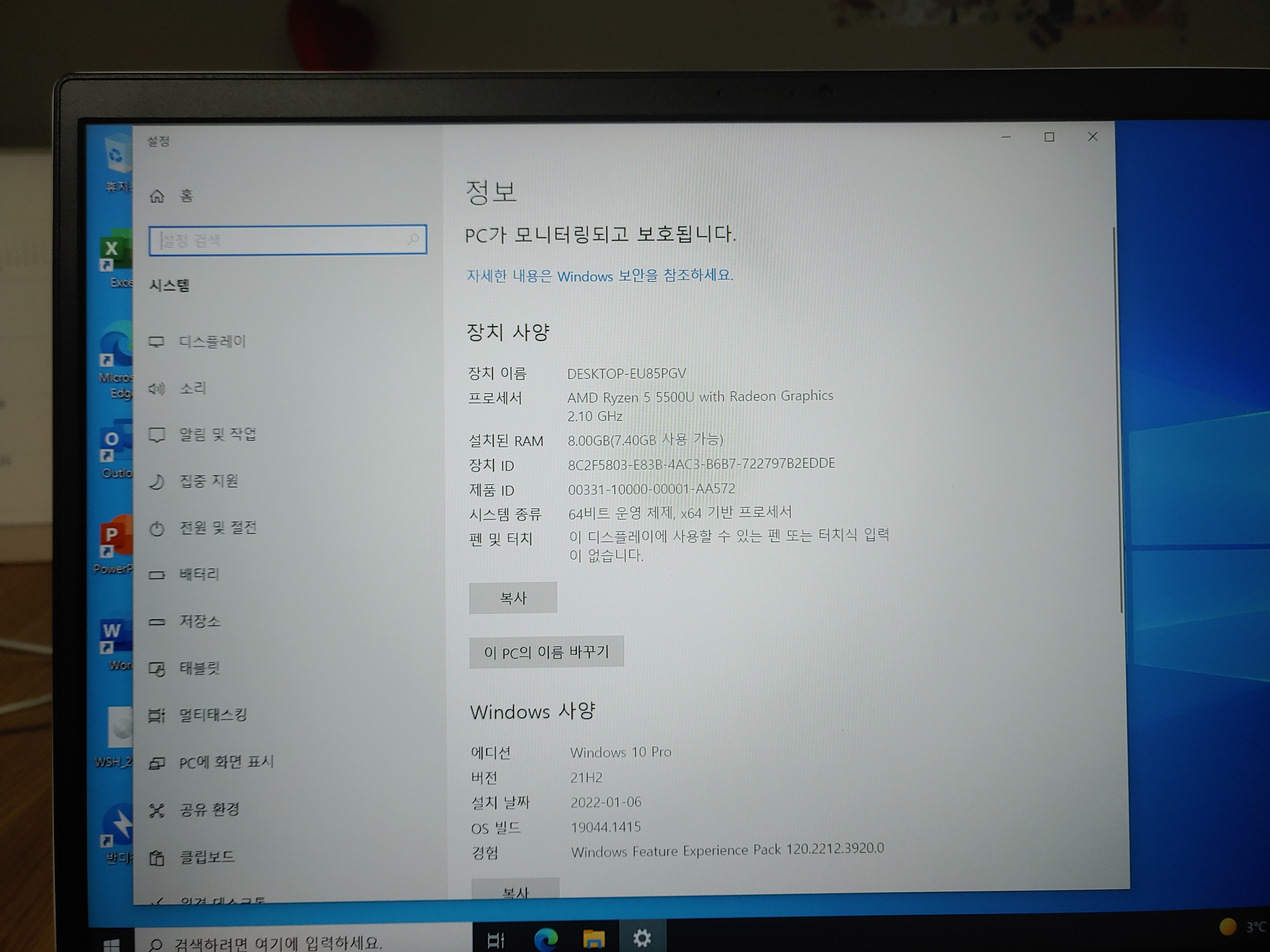Click the 정보 page title

coord(491,192)
